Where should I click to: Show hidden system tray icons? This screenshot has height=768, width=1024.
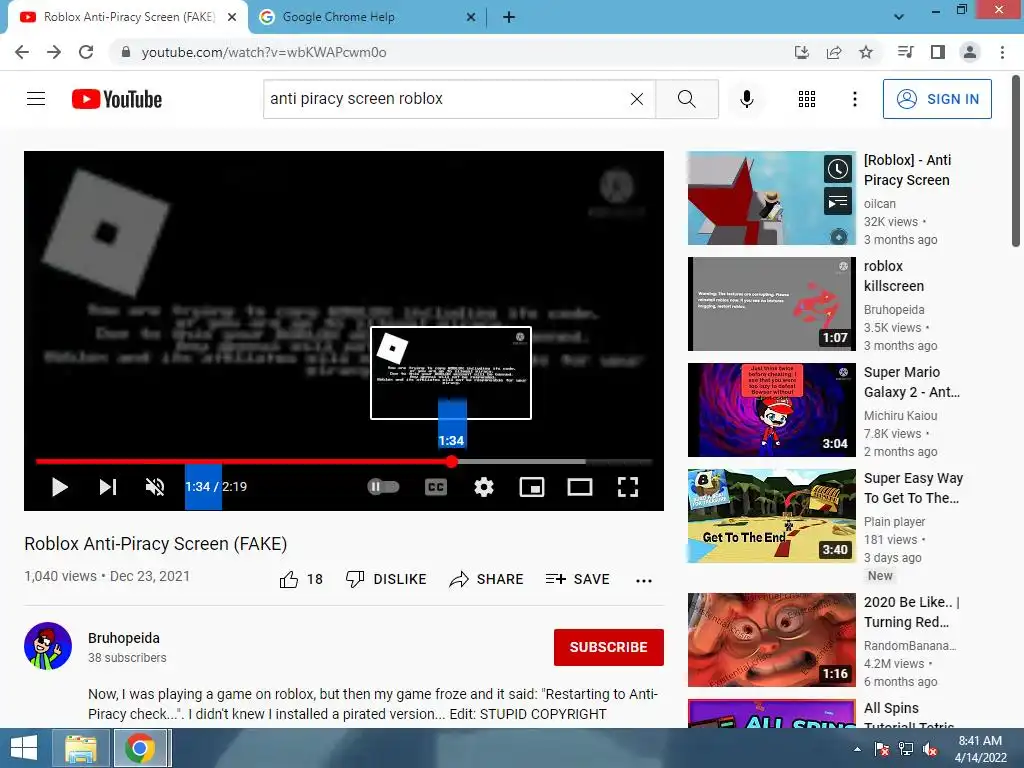point(857,748)
